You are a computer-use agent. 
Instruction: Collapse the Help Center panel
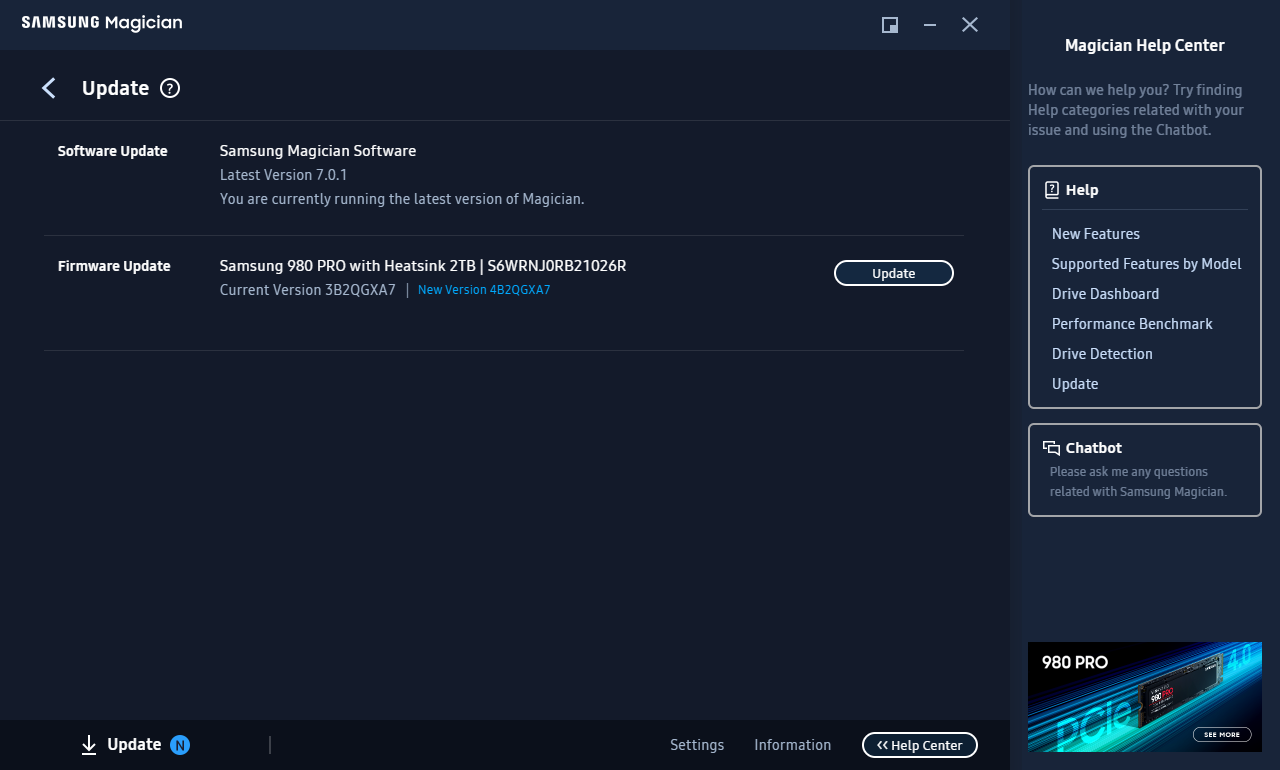click(919, 745)
